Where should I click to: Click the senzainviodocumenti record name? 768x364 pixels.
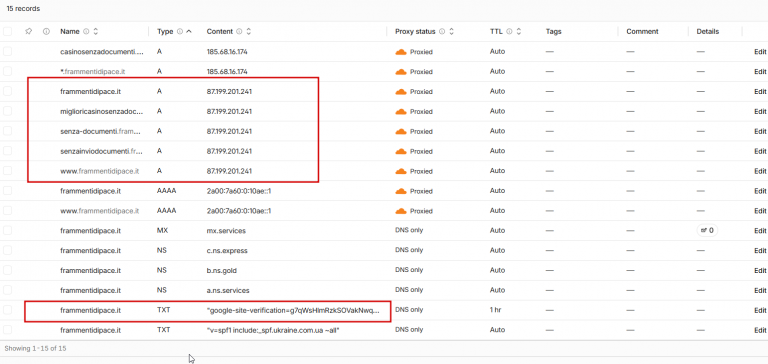coord(101,151)
